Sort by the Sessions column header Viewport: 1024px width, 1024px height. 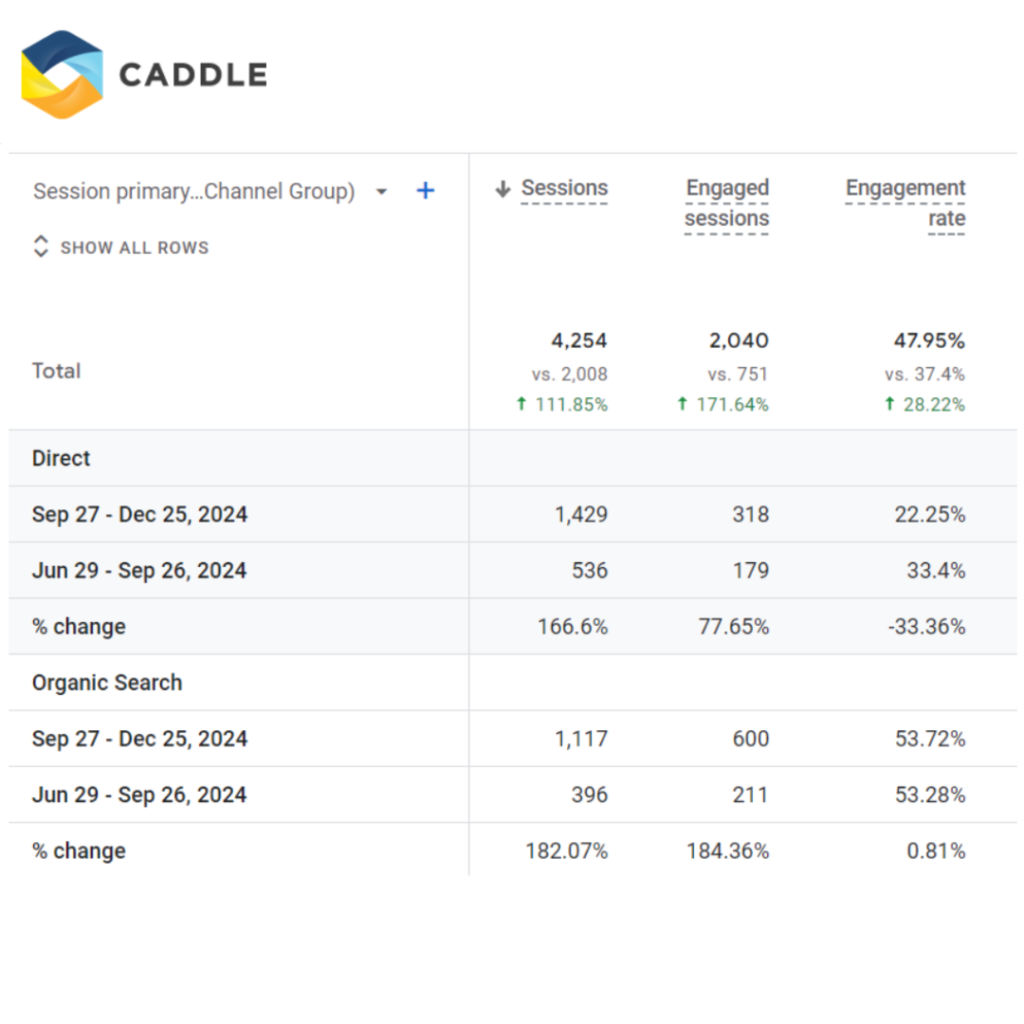pyautogui.click(x=564, y=189)
